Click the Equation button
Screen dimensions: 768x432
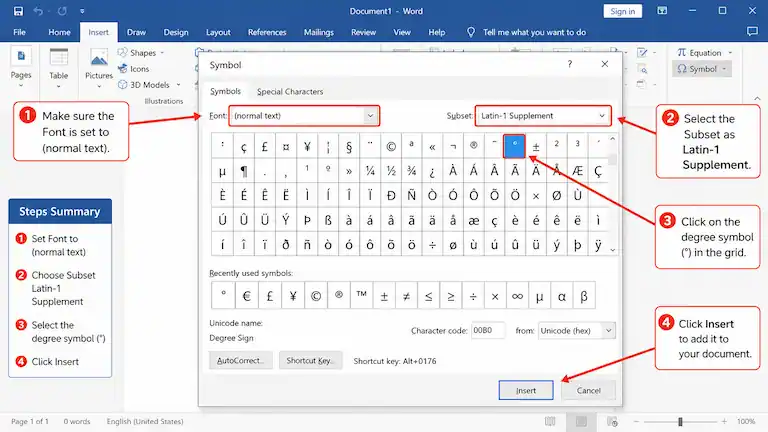tap(704, 53)
